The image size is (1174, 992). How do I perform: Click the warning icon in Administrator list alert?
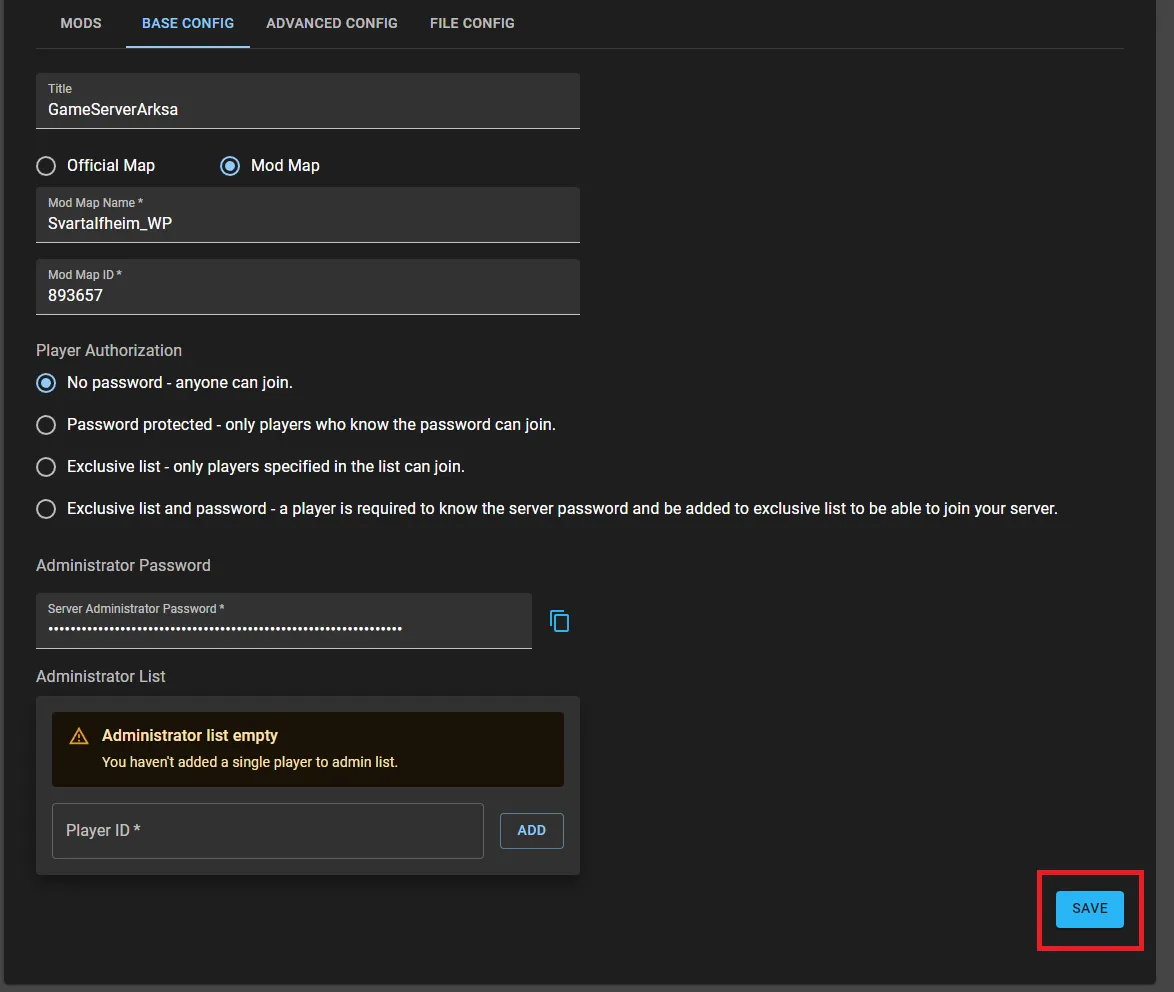79,737
